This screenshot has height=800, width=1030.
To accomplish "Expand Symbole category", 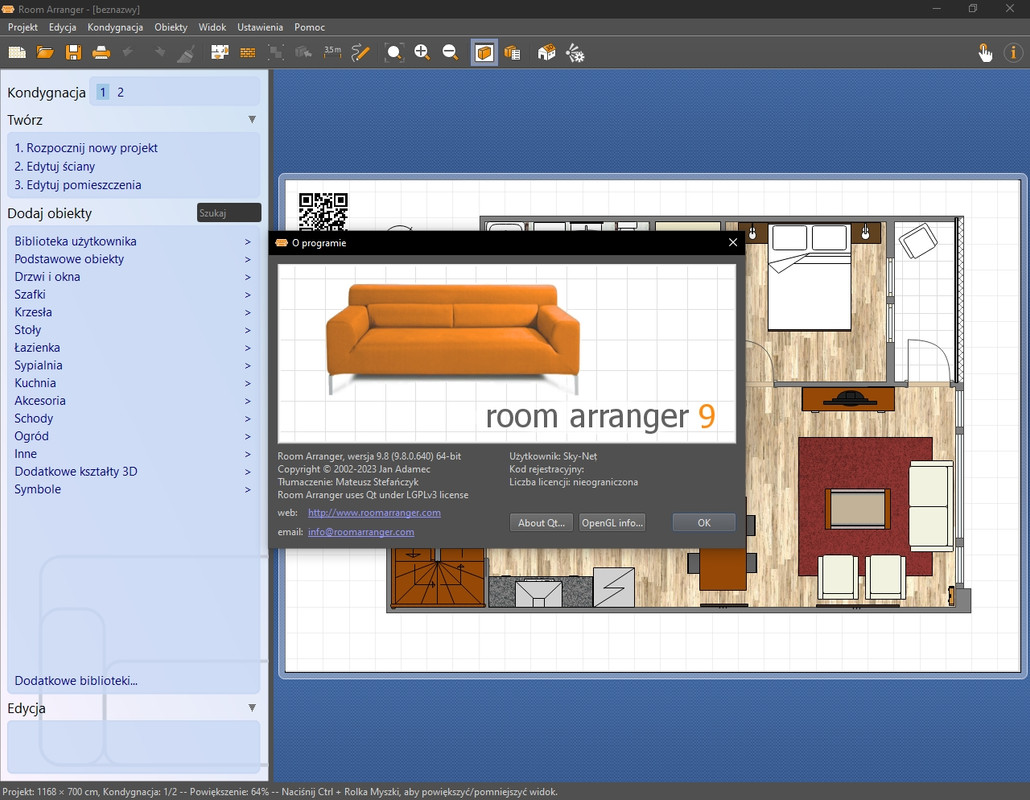I will point(133,490).
